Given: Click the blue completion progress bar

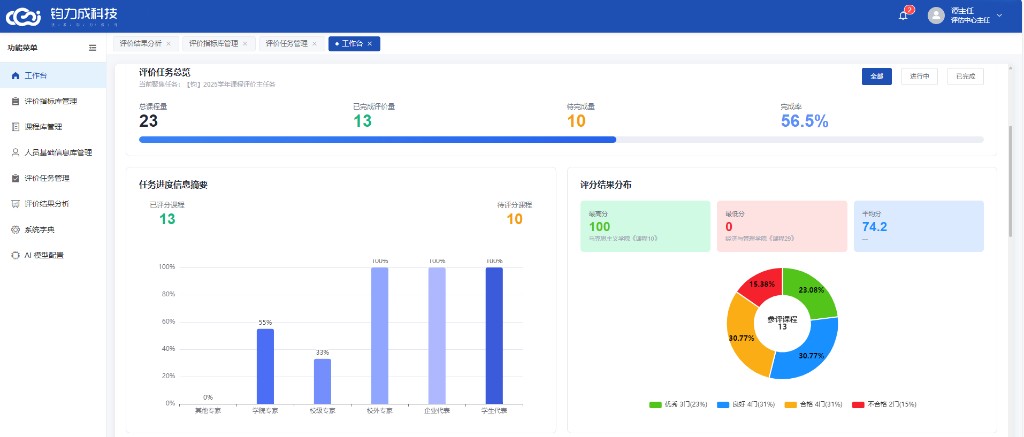Looking at the screenshot, I should coord(377,140).
